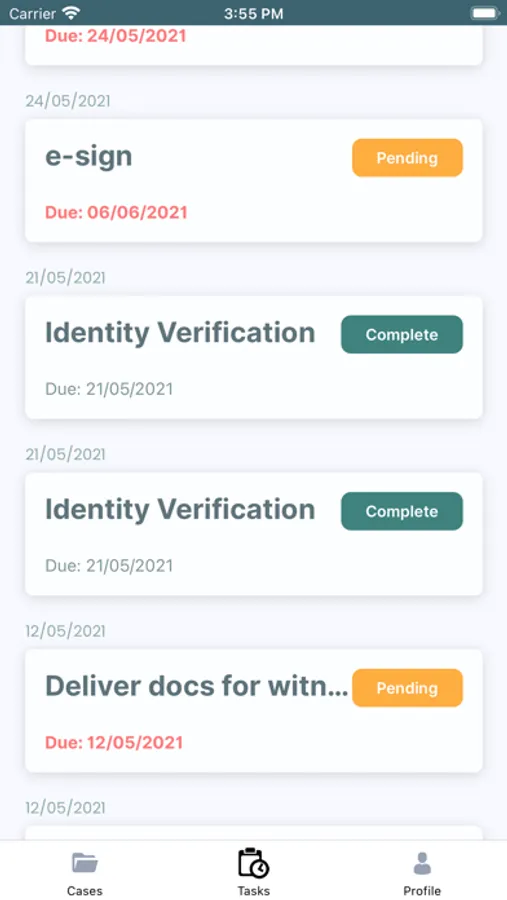The width and height of the screenshot is (507, 900).
Task: Open the partially visible card at bottom
Action: [254, 833]
